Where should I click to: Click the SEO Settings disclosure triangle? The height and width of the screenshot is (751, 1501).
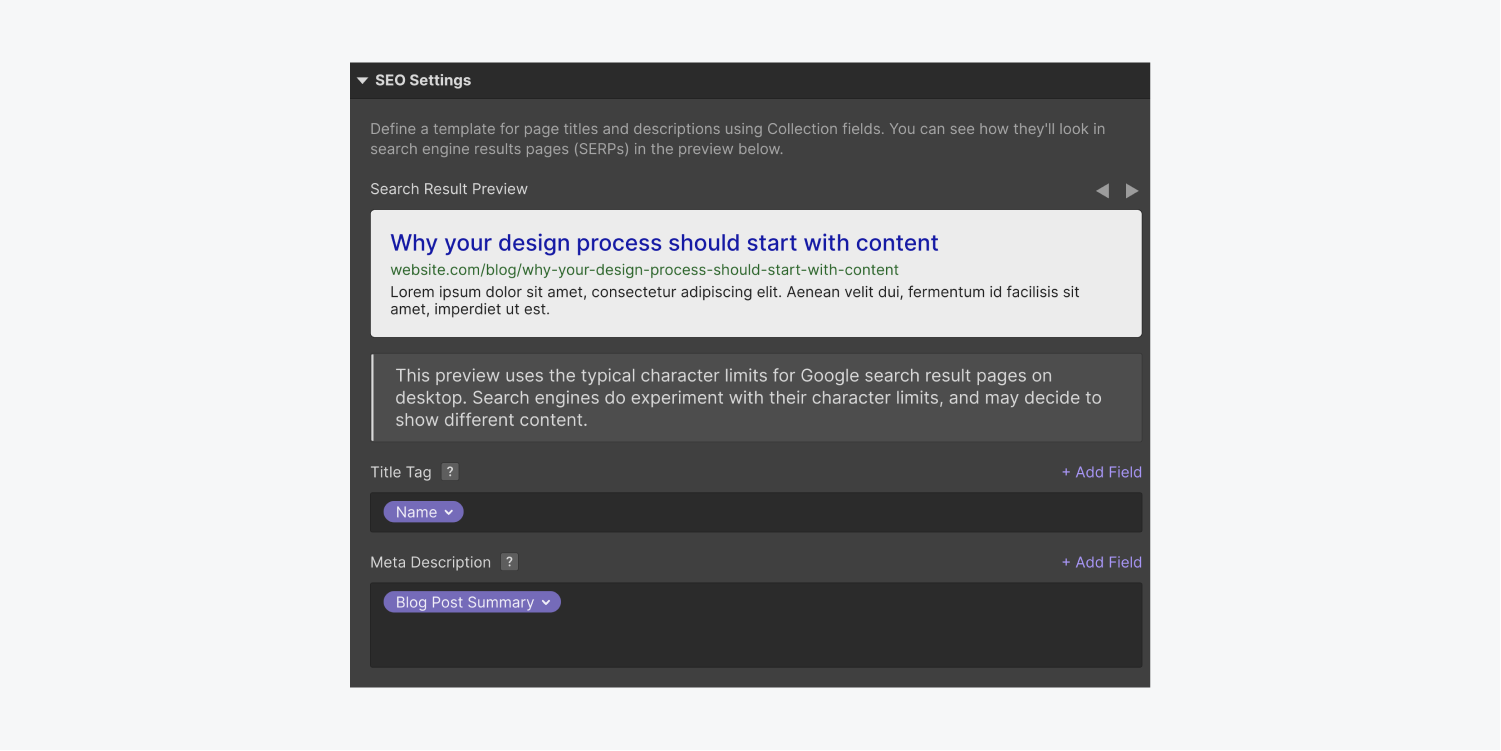tap(362, 80)
